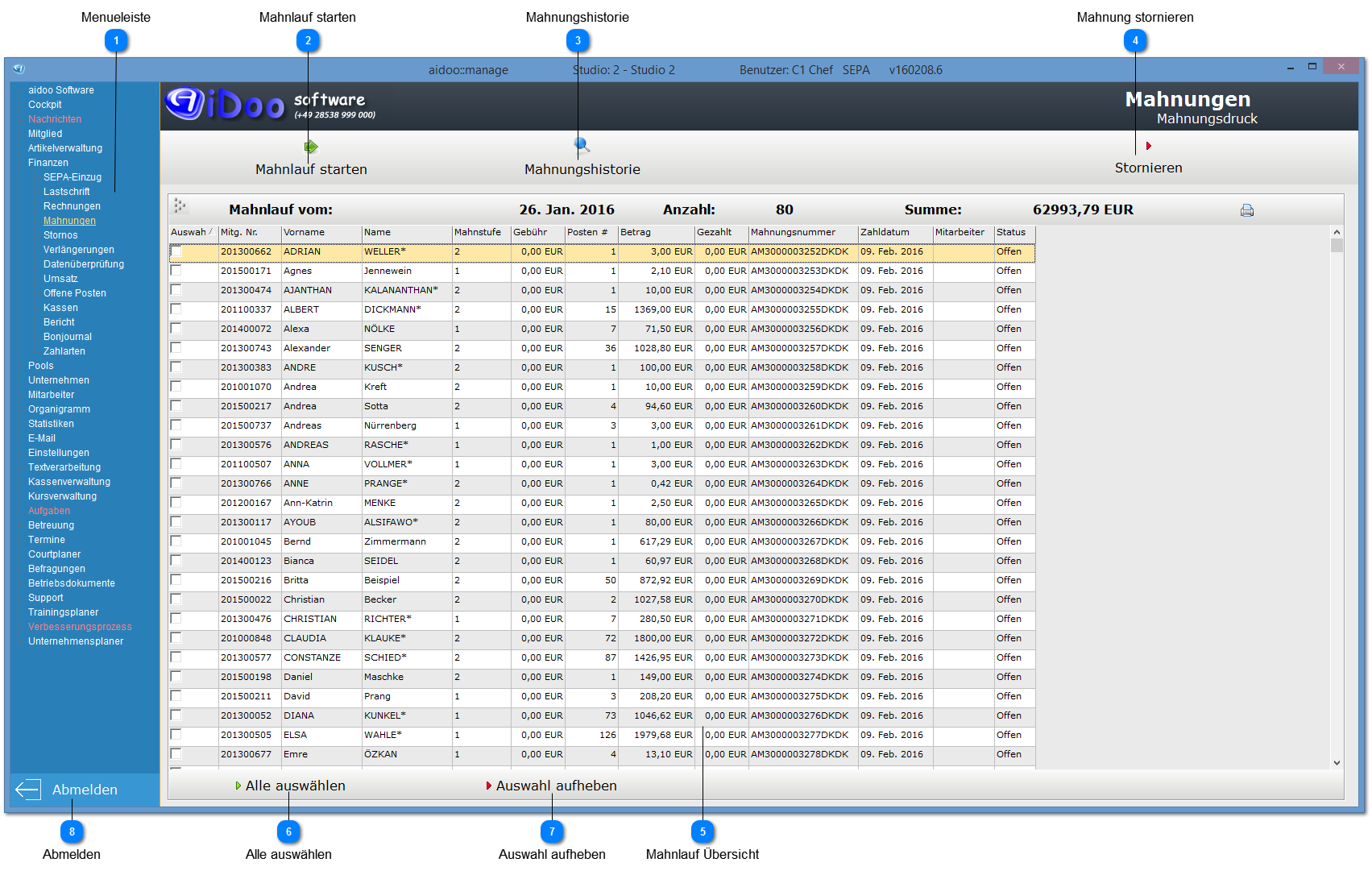Screen dimensions: 1372x875
Task: Click the grid options icon beside Mahnlauf vom
Action: point(180,206)
